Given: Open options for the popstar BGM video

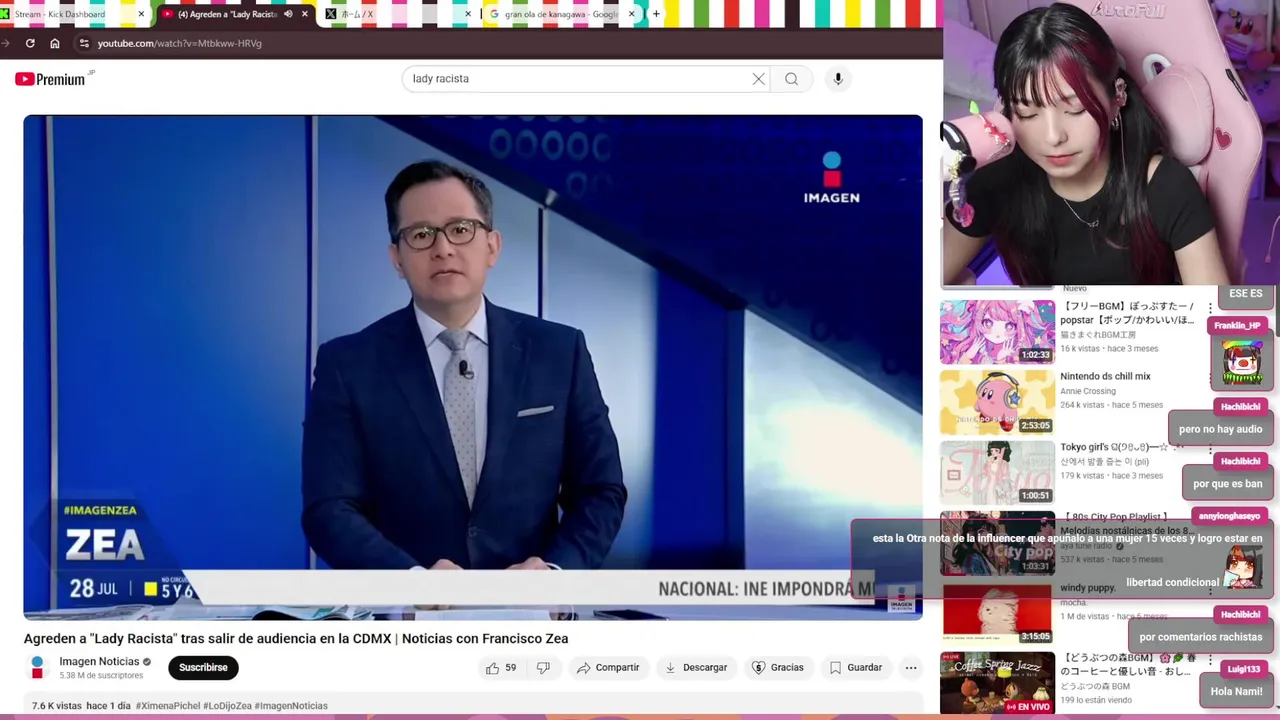Looking at the screenshot, I should [x=1209, y=307].
